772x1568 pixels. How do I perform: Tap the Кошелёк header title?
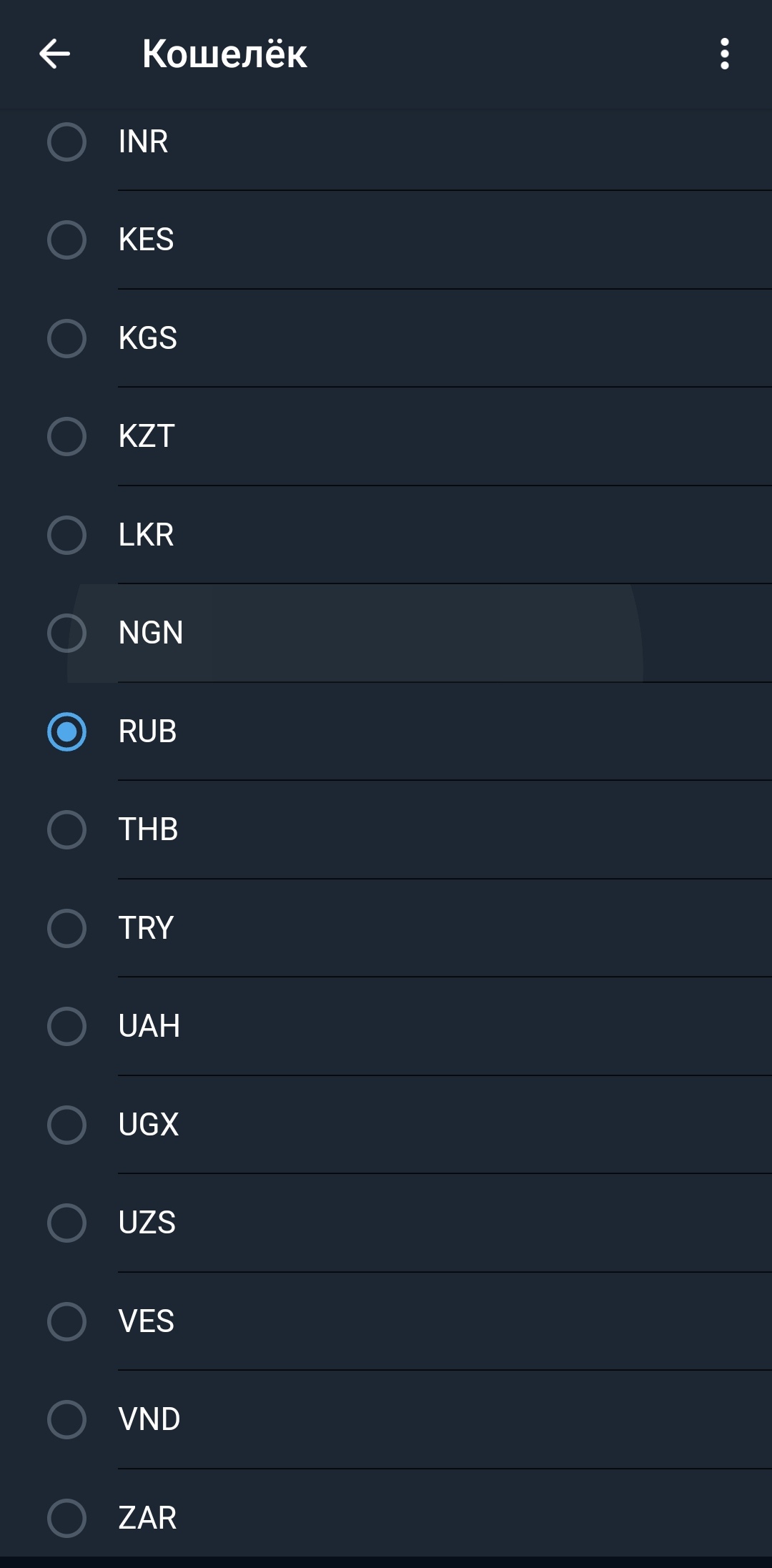tap(224, 54)
